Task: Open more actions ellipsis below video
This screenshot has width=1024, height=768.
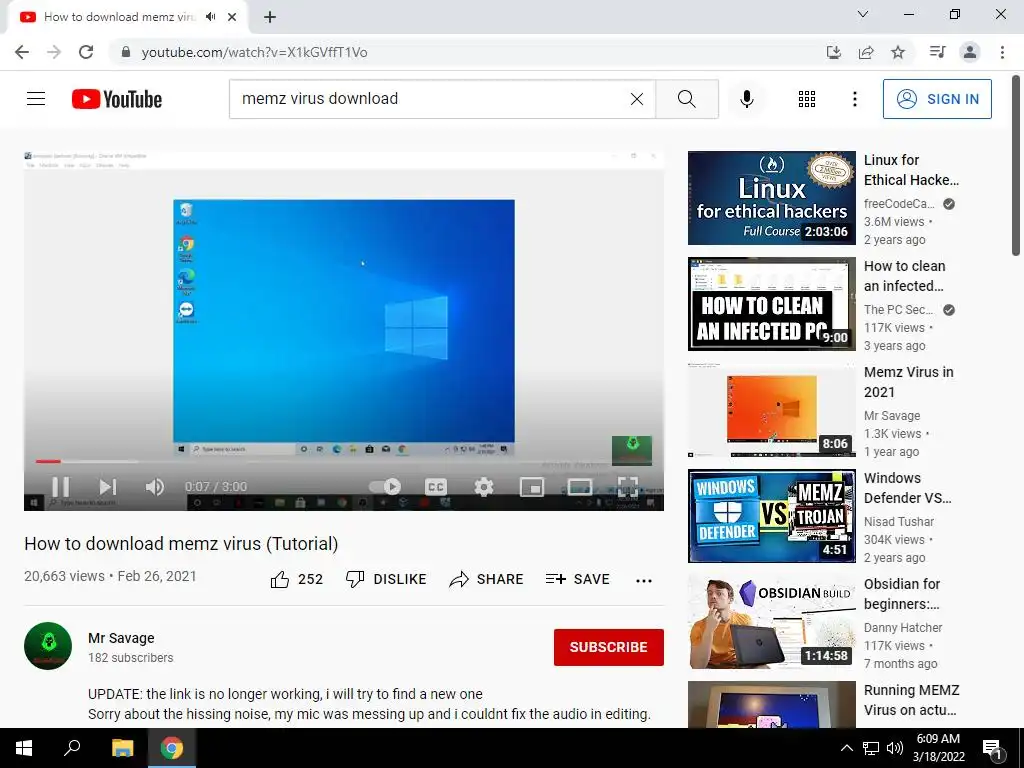Action: click(x=644, y=580)
